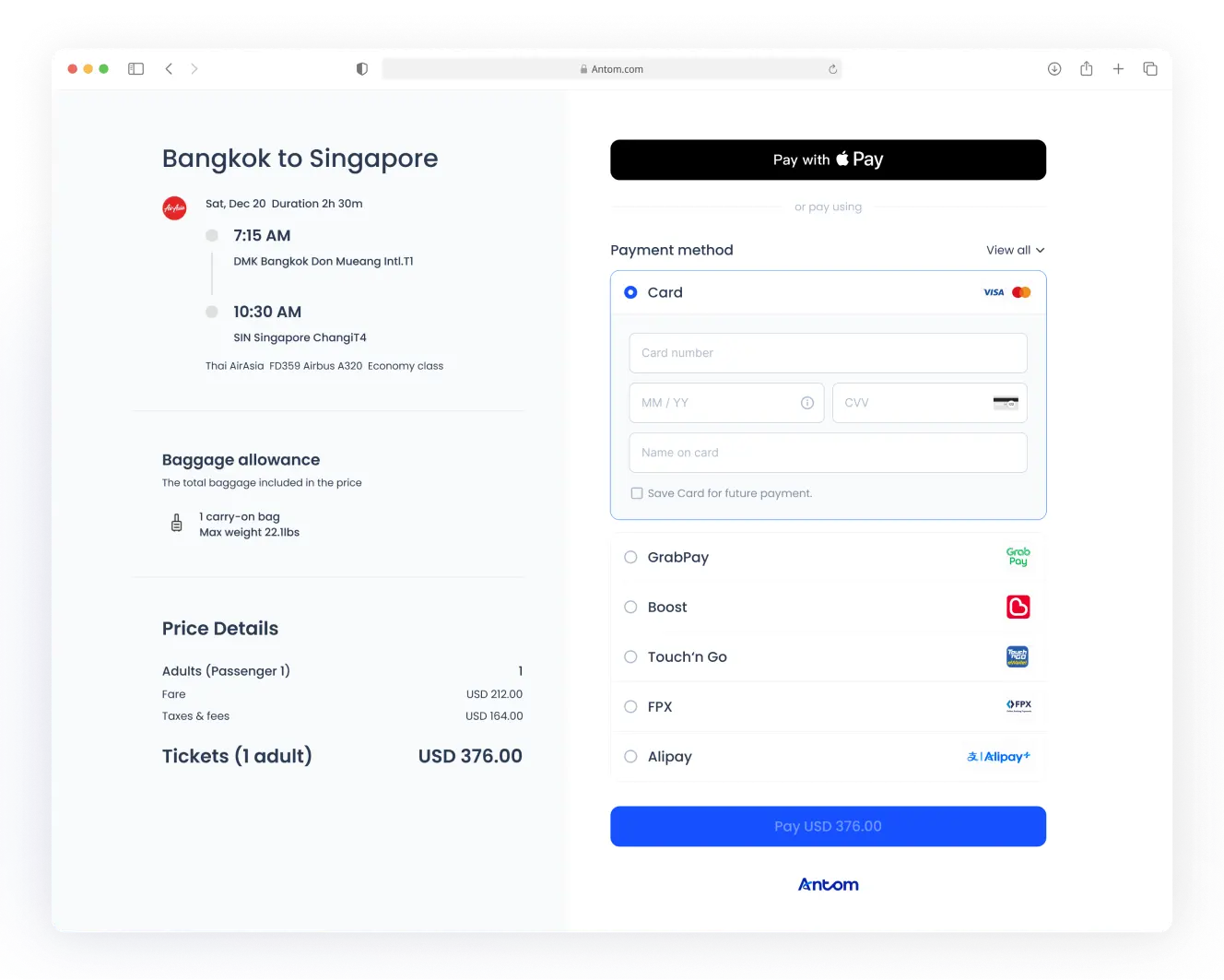Click the Pay USD 376.00 button
This screenshot has height=980, width=1224.
pos(828,826)
